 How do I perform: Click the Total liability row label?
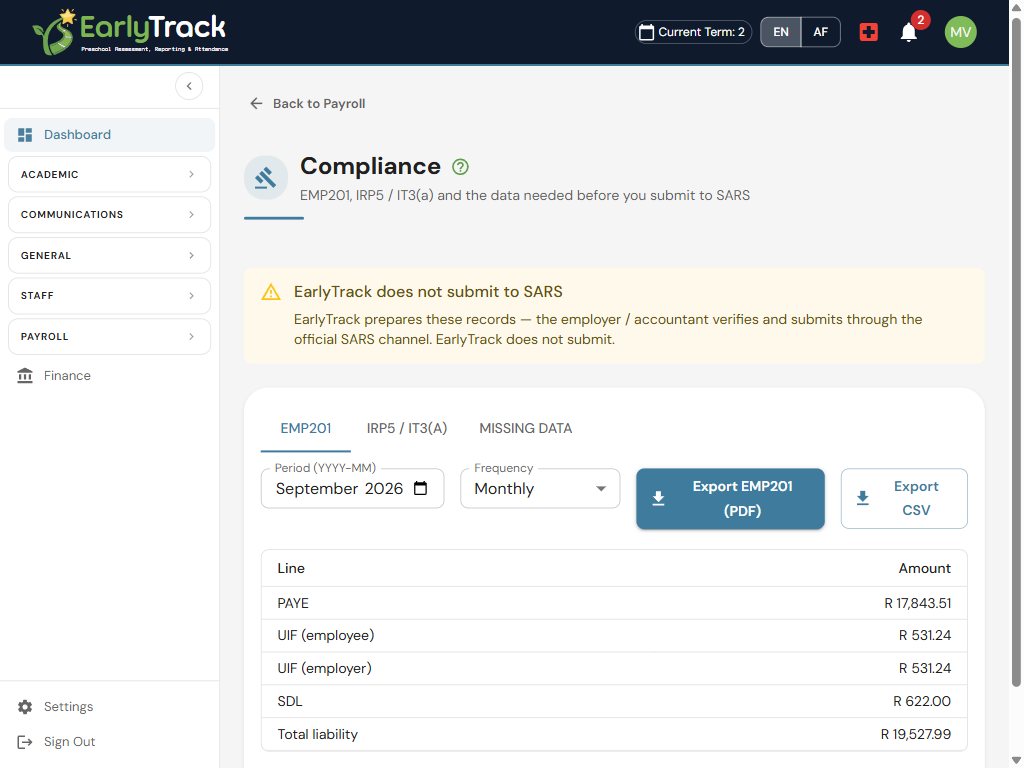click(317, 735)
